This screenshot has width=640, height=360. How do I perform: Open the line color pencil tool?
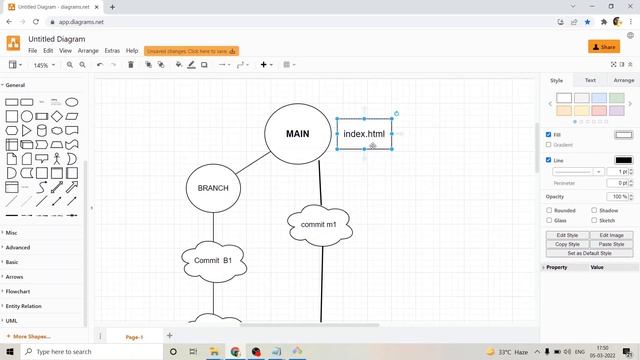(191, 64)
